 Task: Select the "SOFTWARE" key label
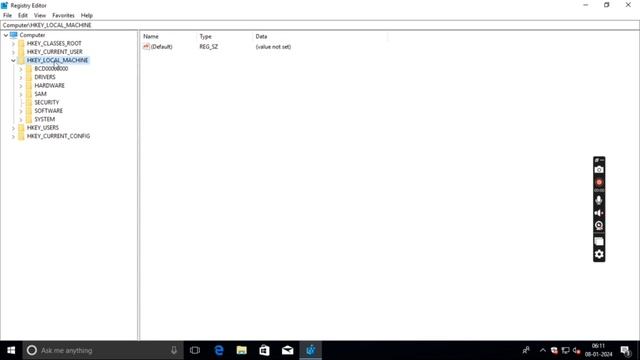(x=49, y=111)
